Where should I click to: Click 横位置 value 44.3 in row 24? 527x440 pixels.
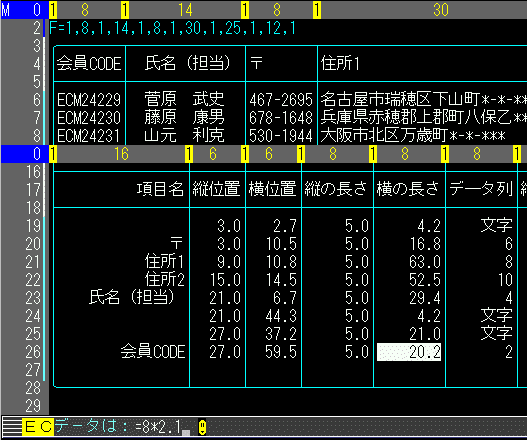coord(282,317)
